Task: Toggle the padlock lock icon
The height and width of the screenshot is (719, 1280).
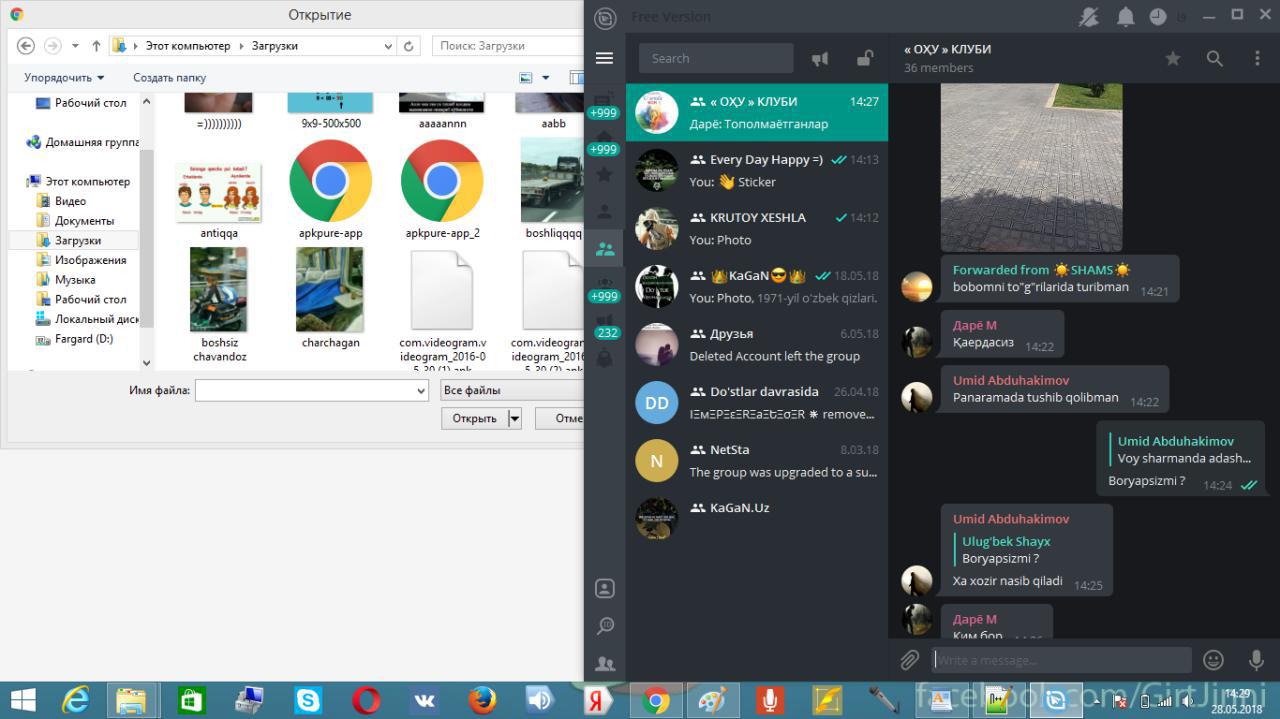Action: click(x=864, y=58)
